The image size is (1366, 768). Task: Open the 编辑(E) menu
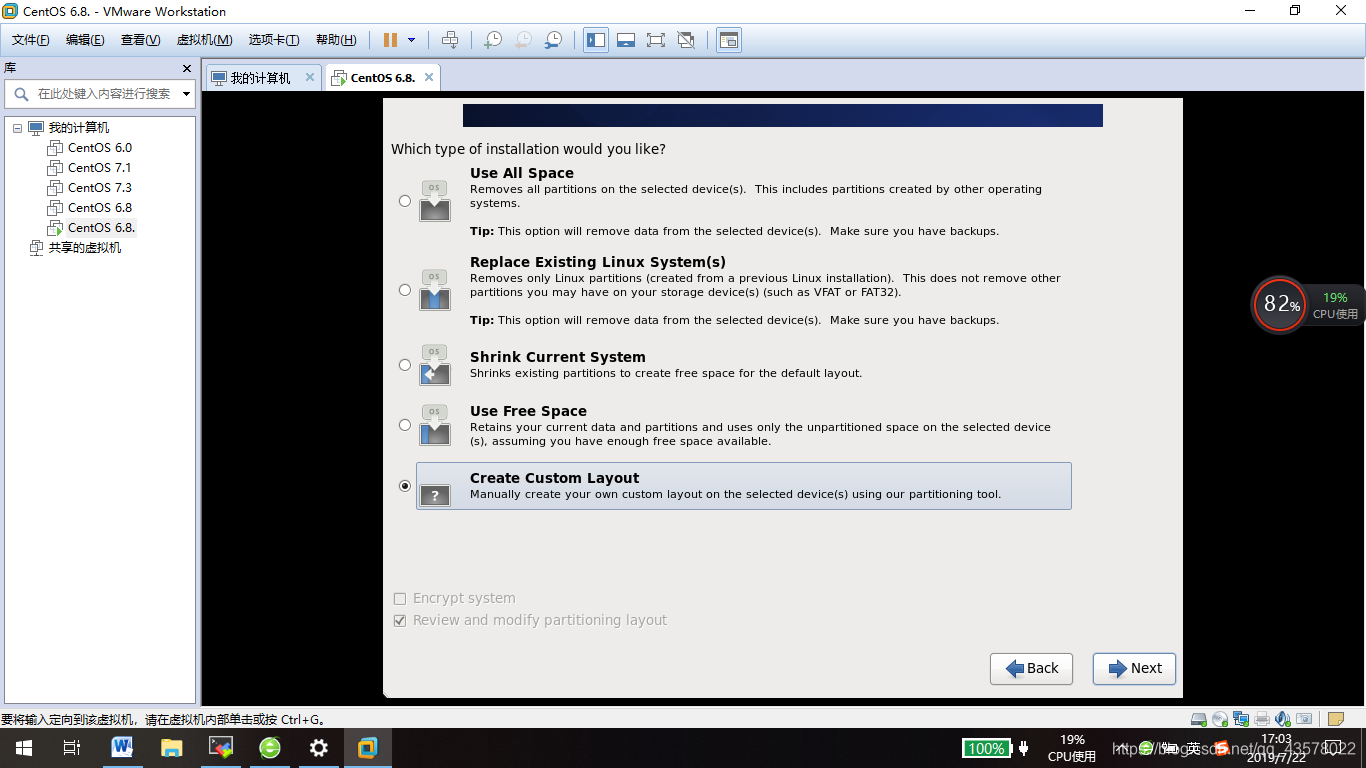tap(85, 40)
